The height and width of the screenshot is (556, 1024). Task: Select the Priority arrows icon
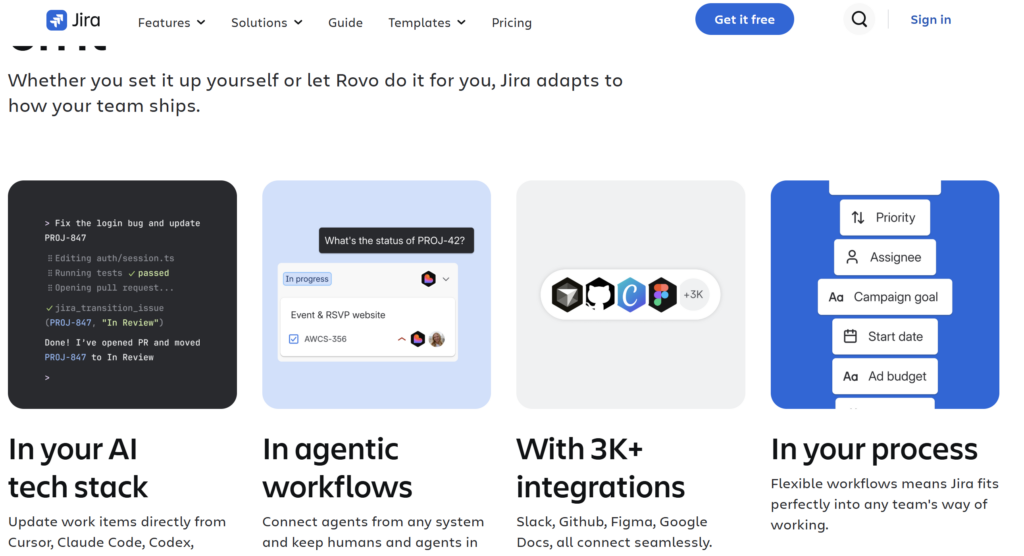(857, 218)
